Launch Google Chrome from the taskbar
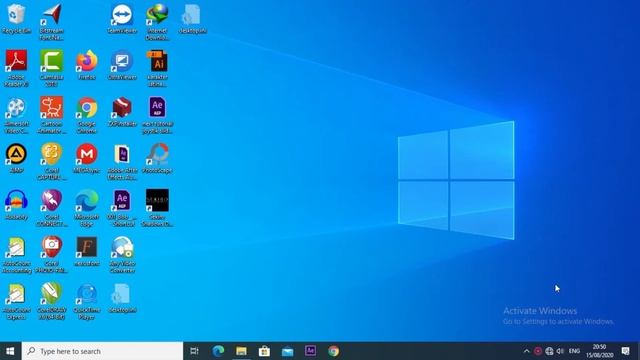 pos(333,351)
